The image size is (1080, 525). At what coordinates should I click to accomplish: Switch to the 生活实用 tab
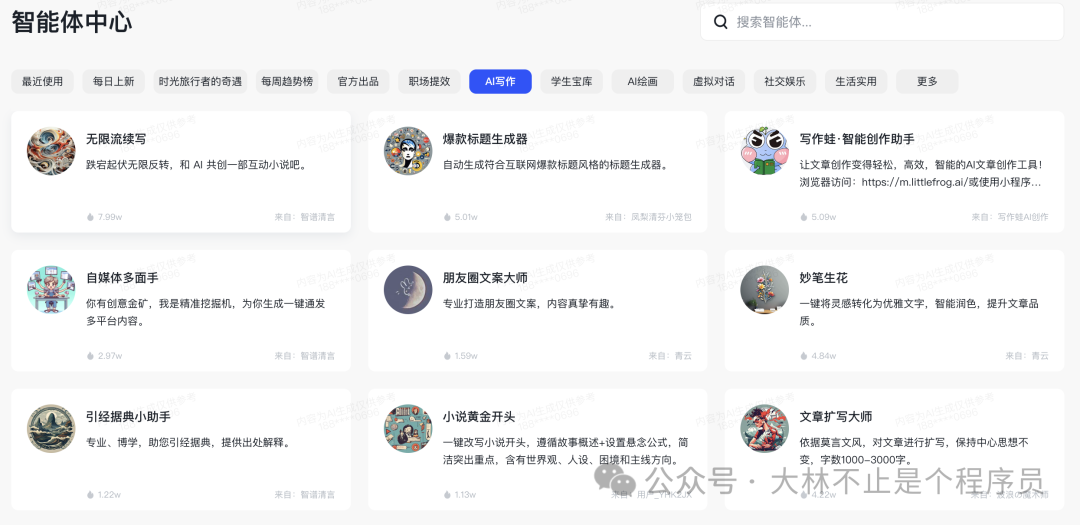856,81
